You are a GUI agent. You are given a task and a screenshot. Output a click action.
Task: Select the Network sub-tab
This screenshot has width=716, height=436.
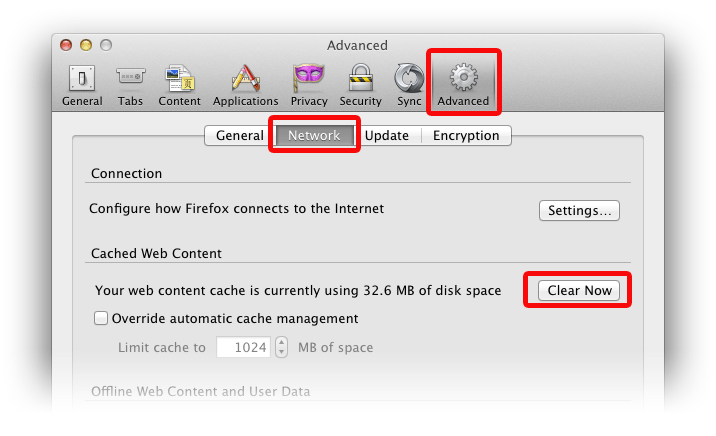point(314,136)
